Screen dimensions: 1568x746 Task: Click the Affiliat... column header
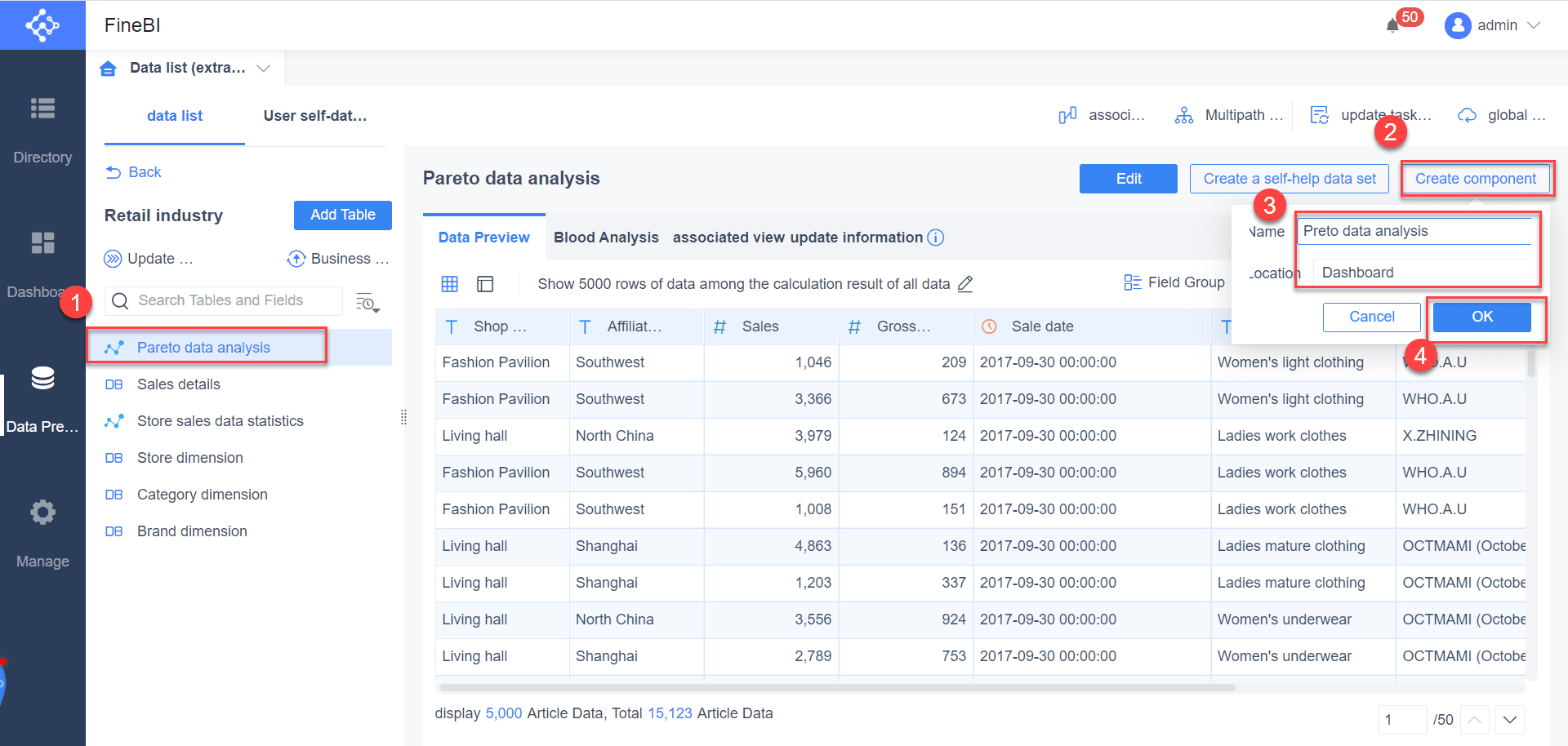pyautogui.click(x=636, y=326)
